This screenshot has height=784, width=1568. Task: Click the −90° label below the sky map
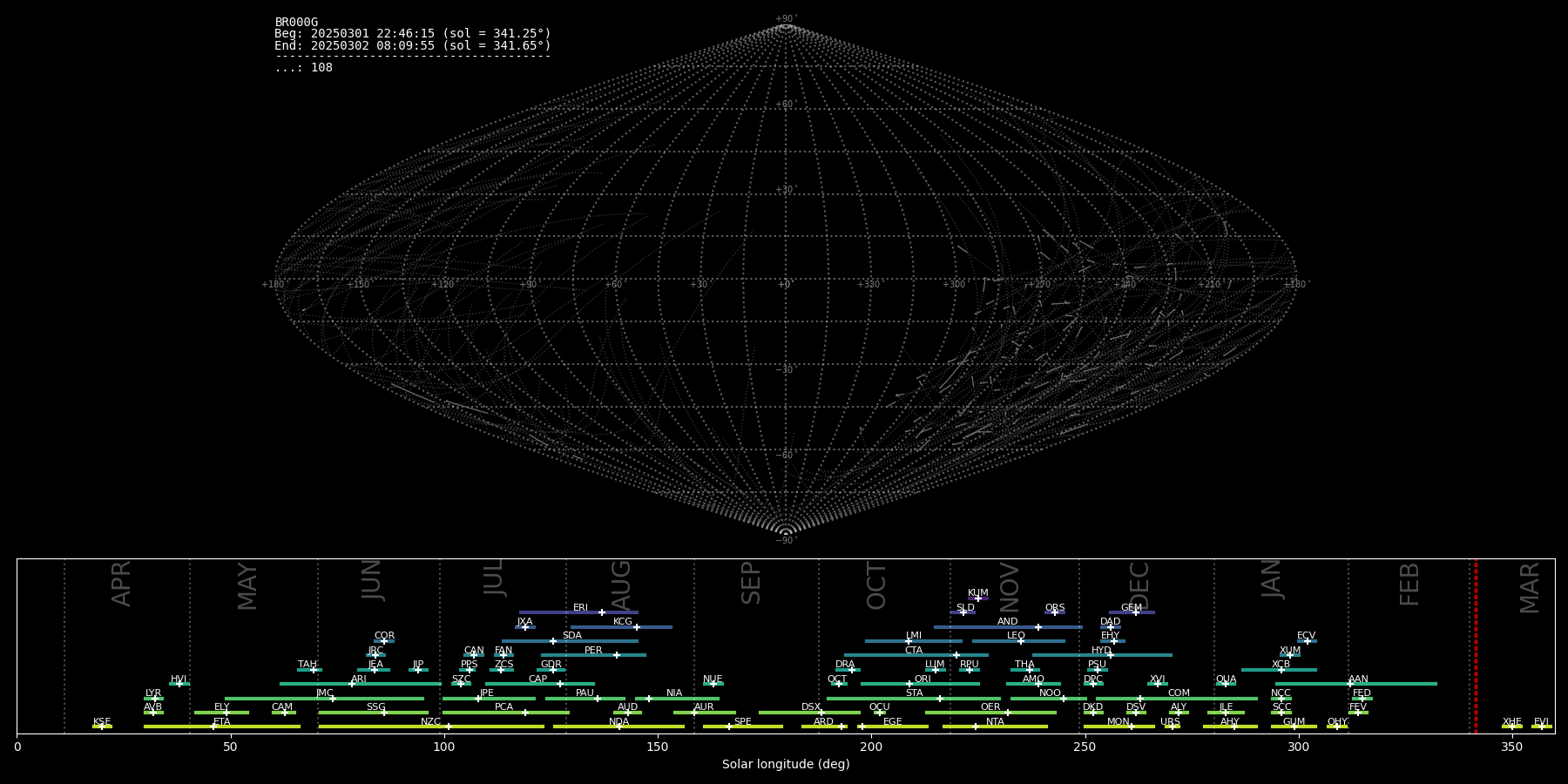786,541
